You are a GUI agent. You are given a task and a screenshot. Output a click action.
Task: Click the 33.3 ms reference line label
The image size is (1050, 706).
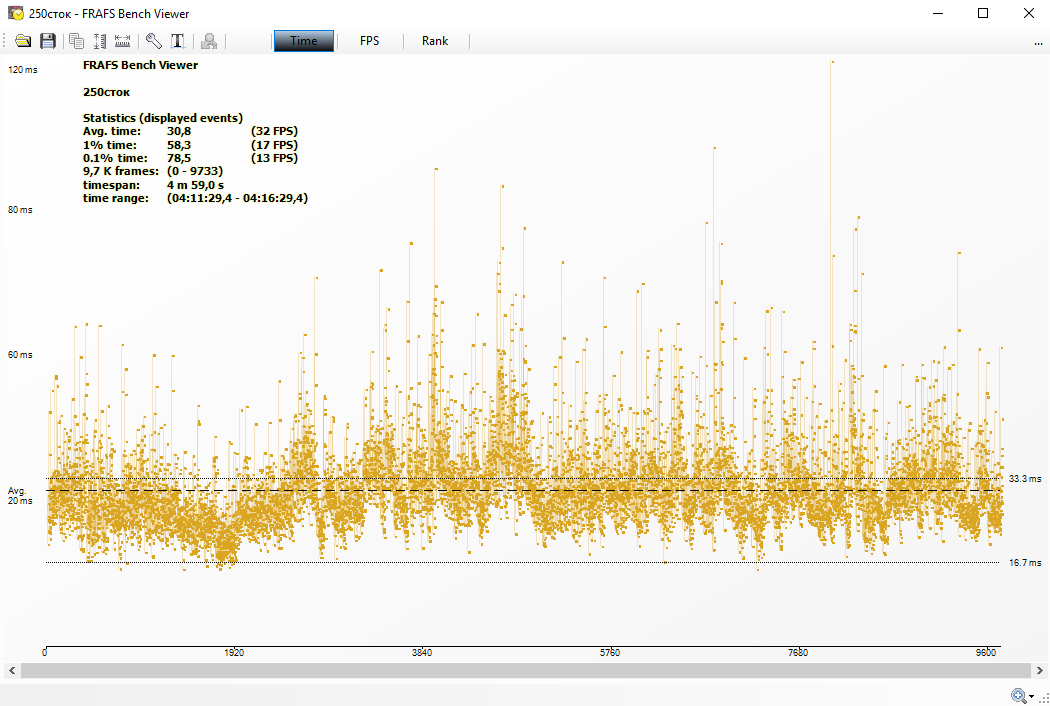(1025, 479)
